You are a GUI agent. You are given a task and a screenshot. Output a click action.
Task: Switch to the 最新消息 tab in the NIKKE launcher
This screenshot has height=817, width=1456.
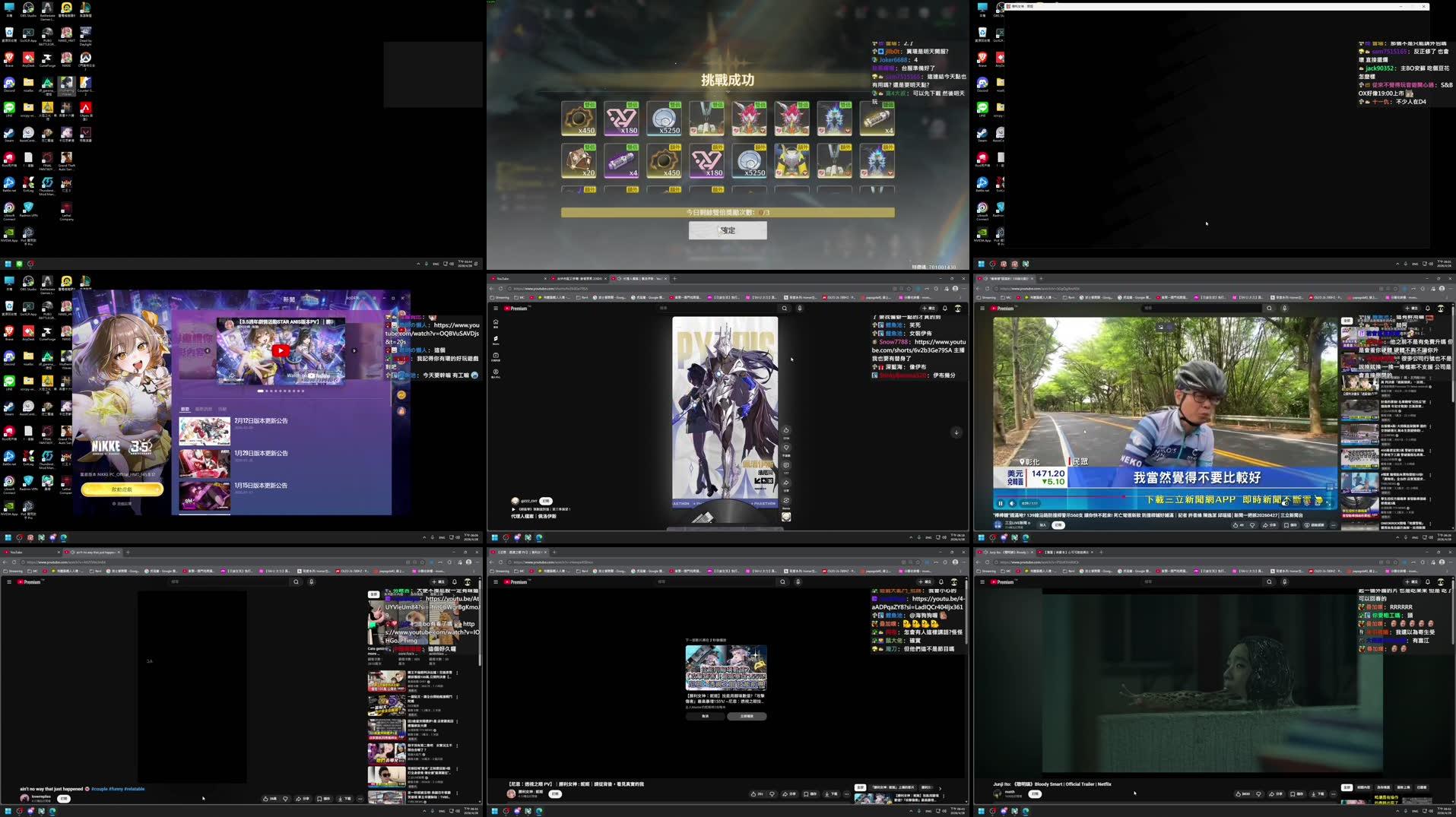[x=204, y=409]
